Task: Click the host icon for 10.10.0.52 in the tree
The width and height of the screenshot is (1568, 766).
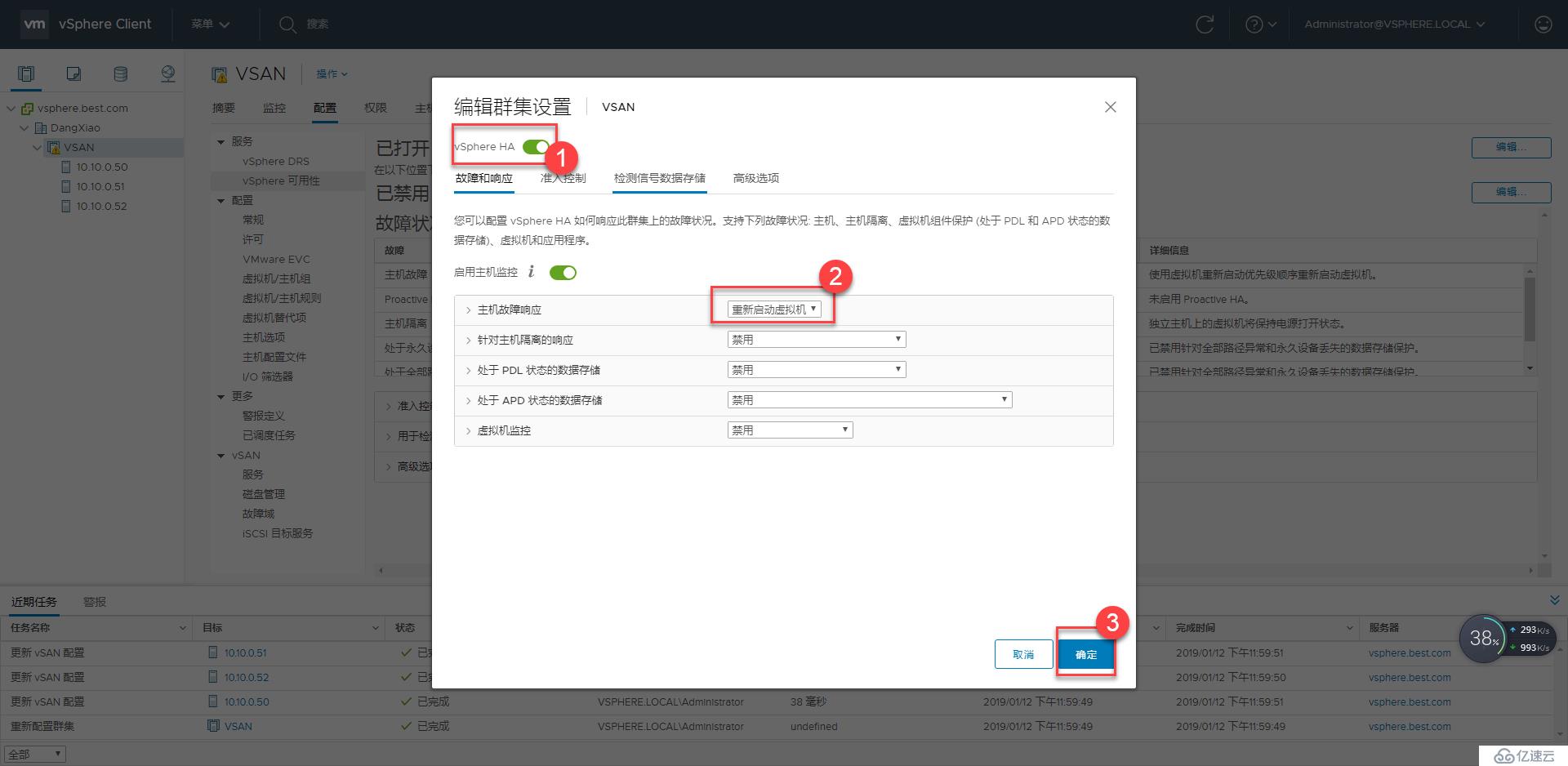Action: (x=67, y=206)
